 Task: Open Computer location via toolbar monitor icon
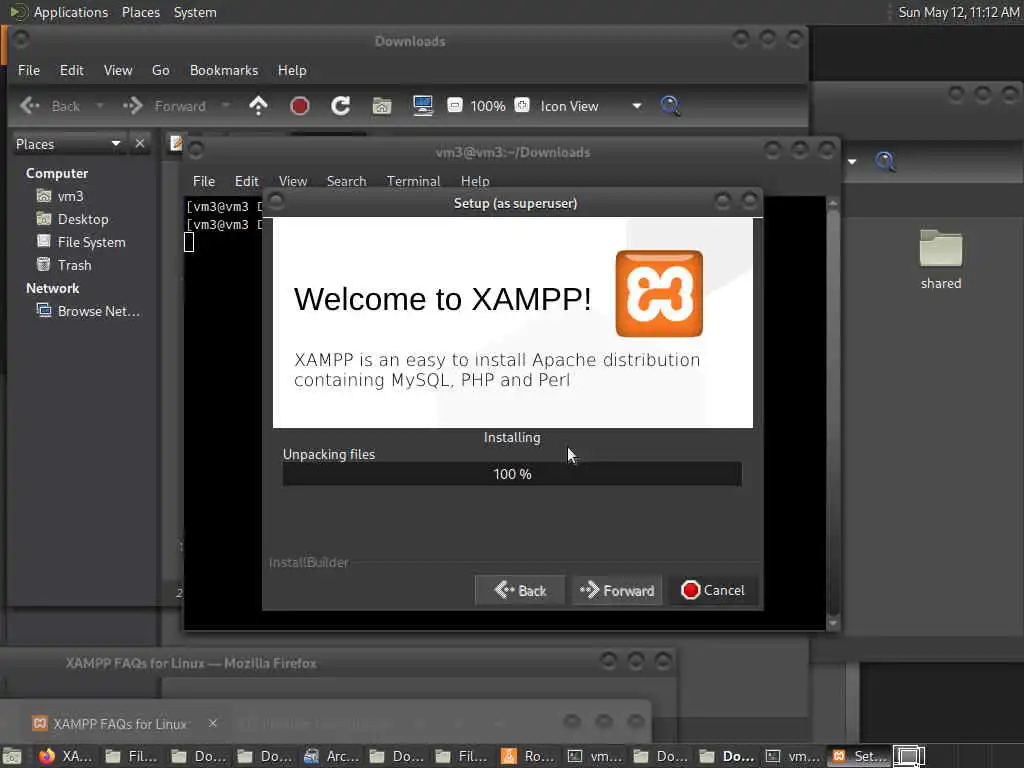[423, 106]
